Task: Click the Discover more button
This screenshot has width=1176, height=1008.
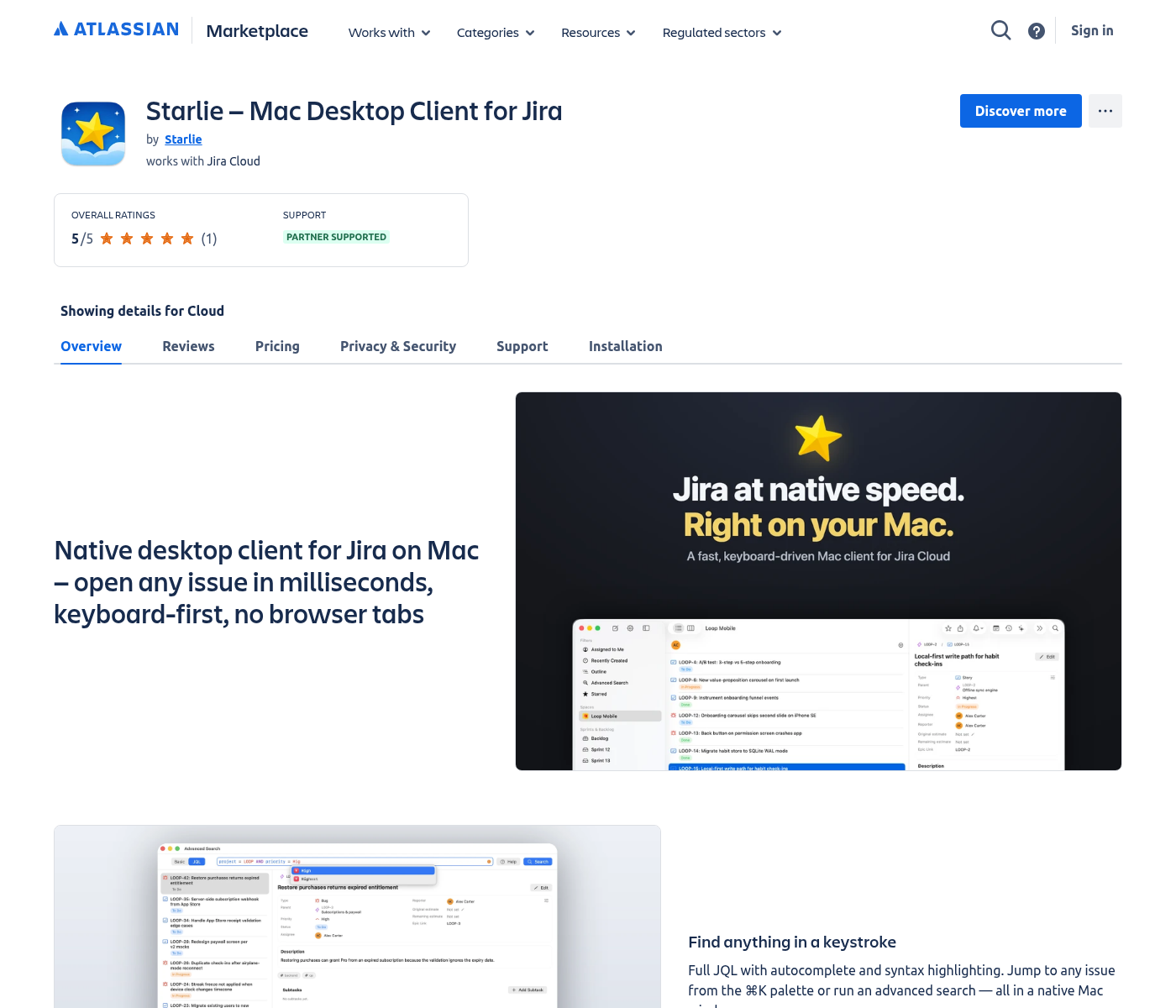Action: pos(1021,111)
